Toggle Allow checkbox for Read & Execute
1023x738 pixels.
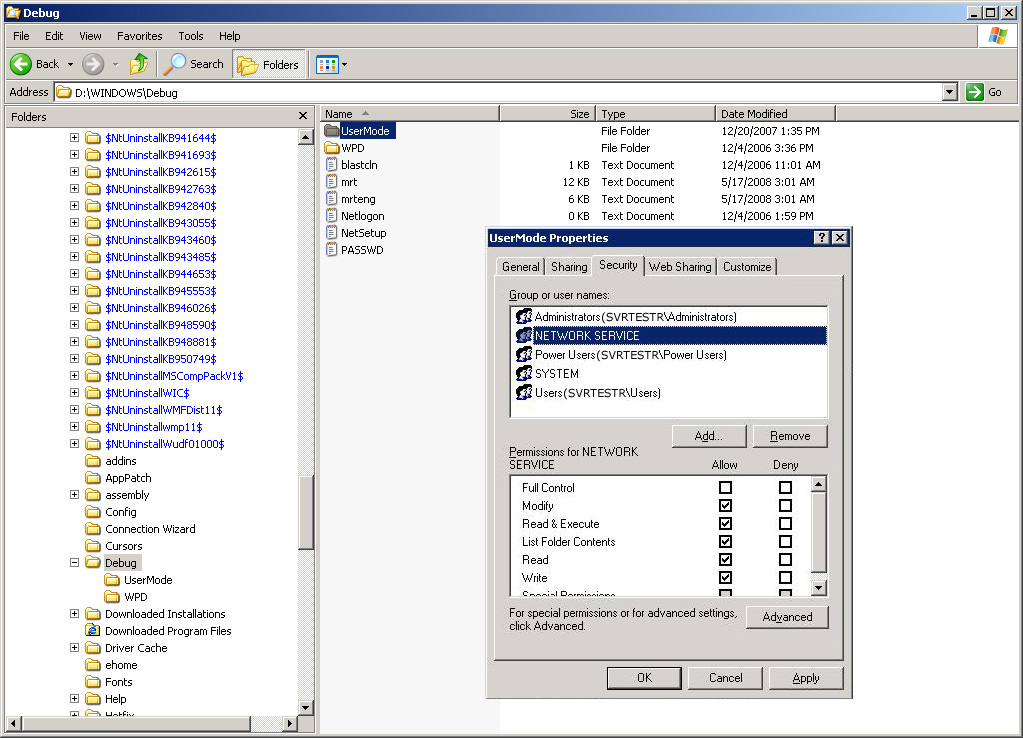pos(725,523)
